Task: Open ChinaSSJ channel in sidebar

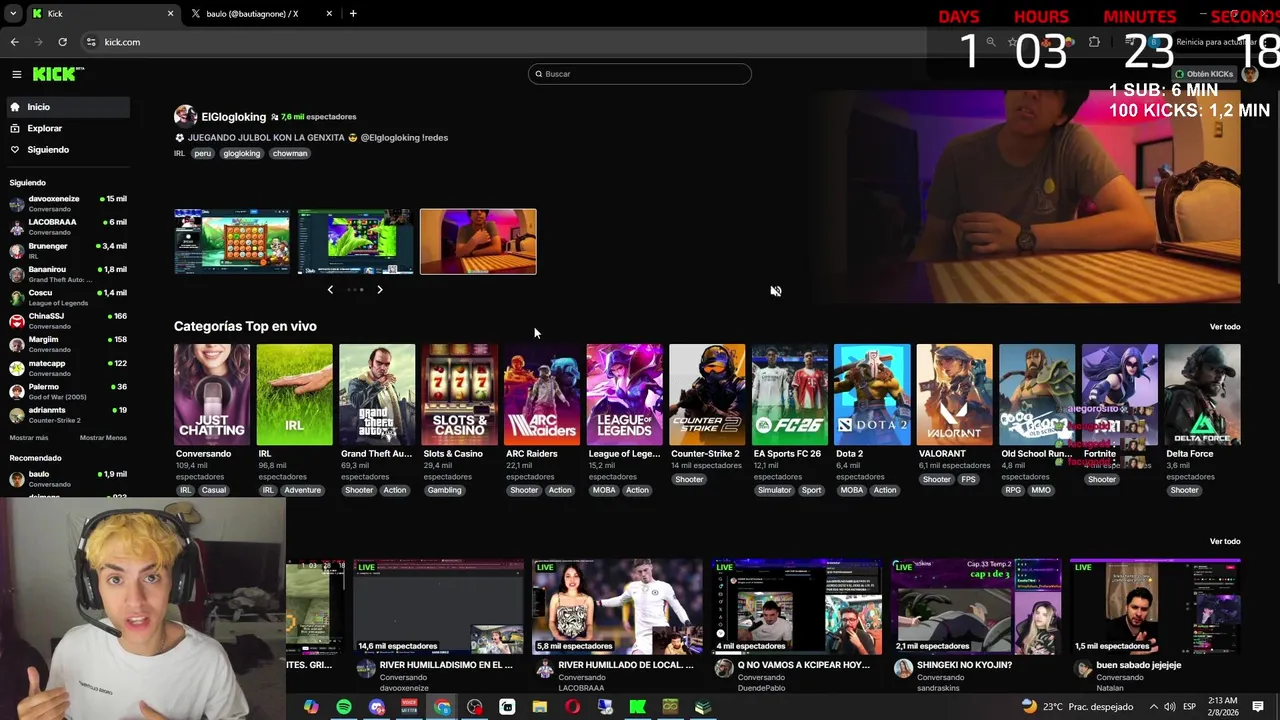Action: 68,321
